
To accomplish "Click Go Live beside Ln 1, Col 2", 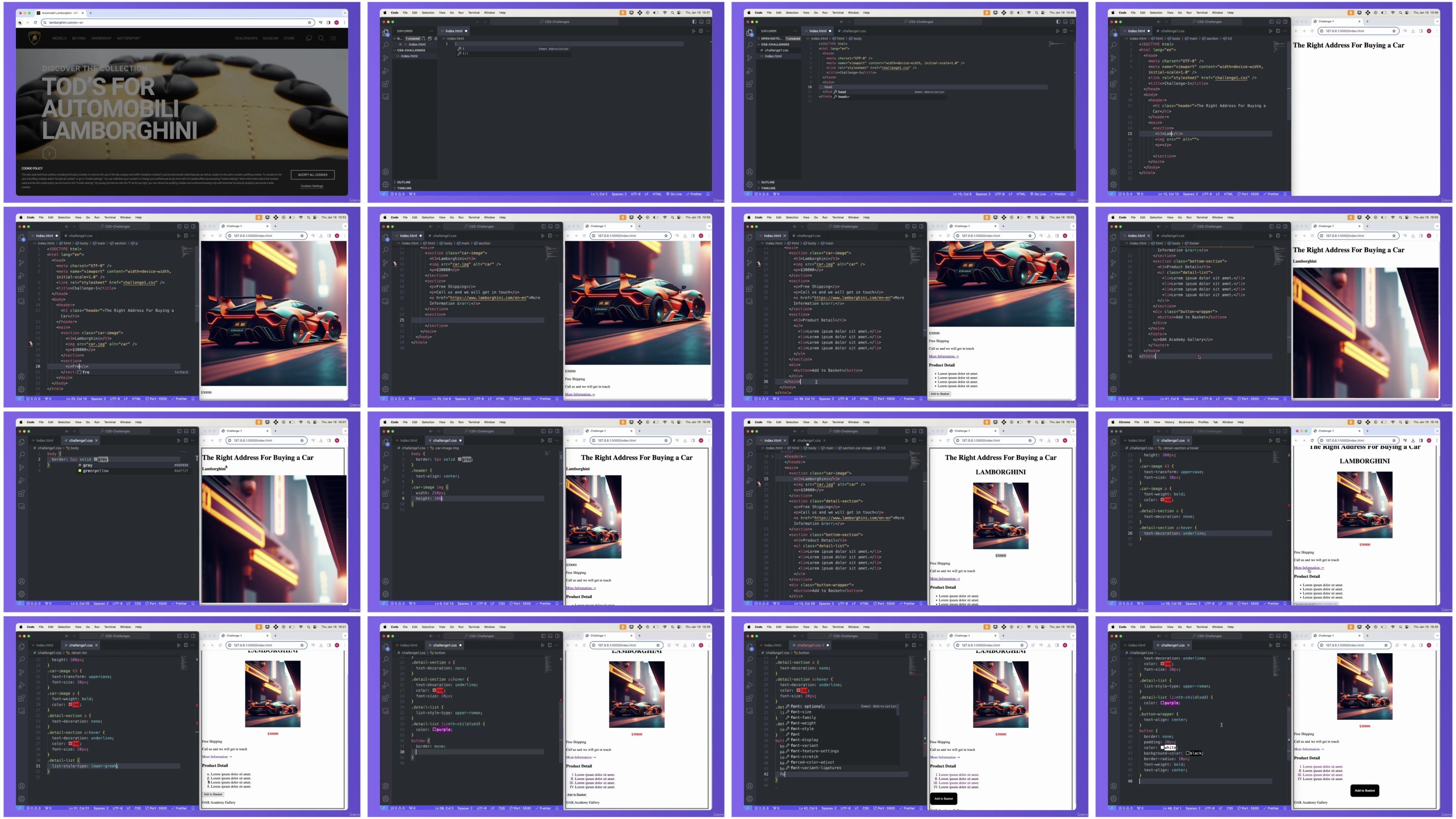I will point(674,194).
